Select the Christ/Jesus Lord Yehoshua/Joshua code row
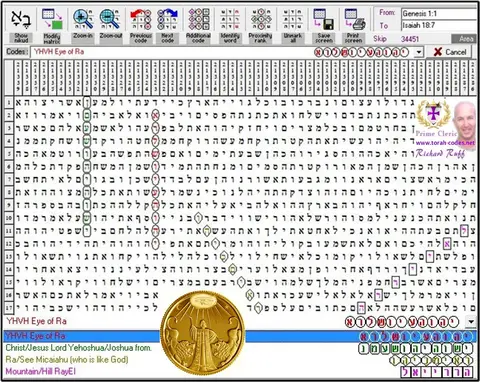The width and height of the screenshot is (480, 382). [x=240, y=348]
